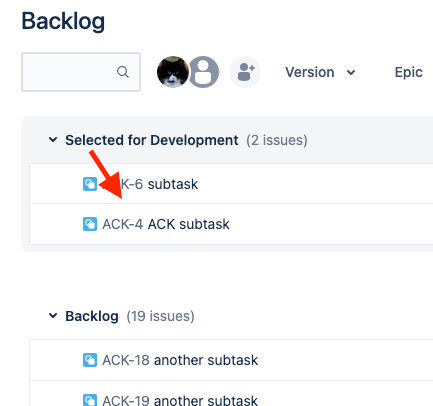Viewport: 433px width, 406px height.
Task: Select the ACK-19 another subtask row
Action: coord(231,397)
